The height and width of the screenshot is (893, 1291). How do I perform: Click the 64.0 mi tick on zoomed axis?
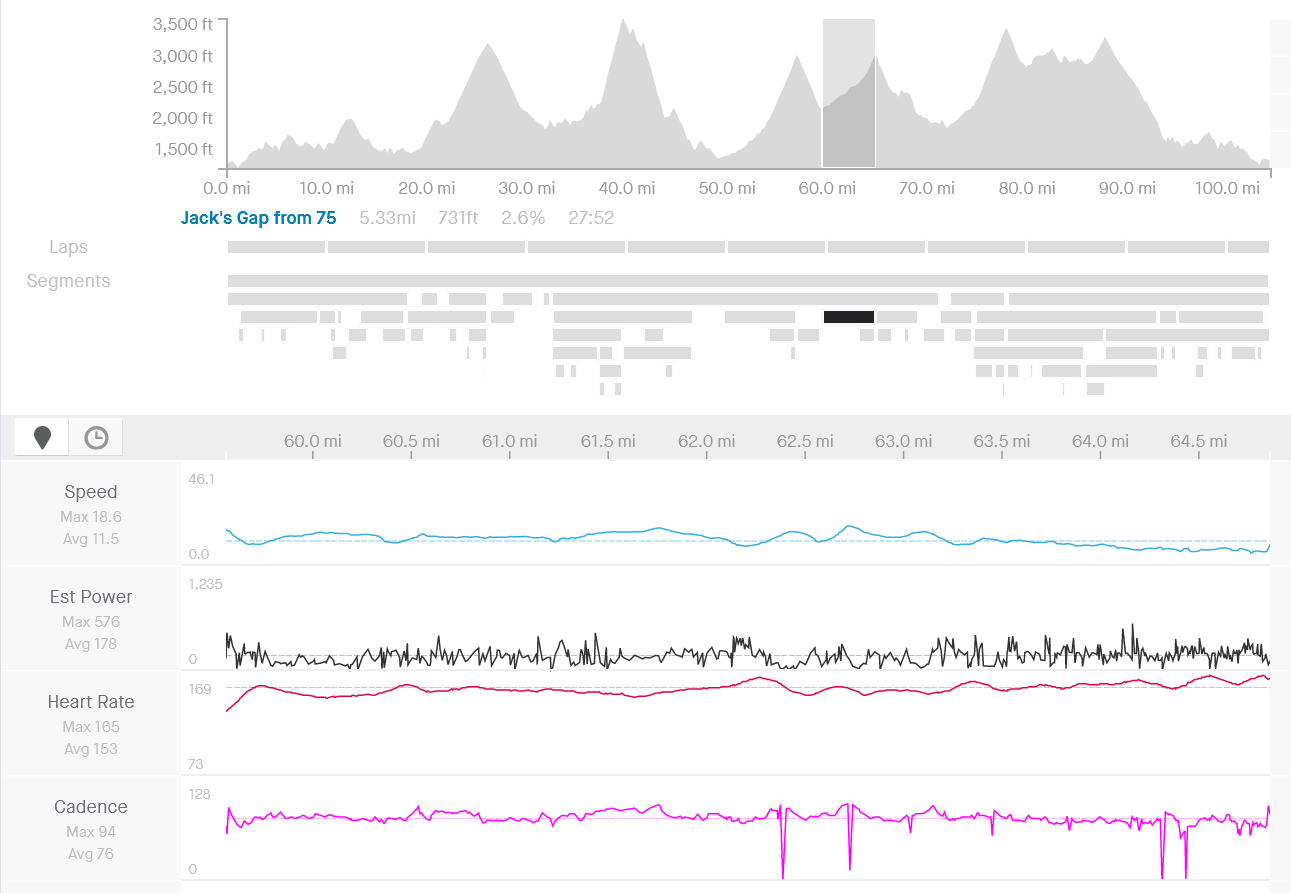1100,441
